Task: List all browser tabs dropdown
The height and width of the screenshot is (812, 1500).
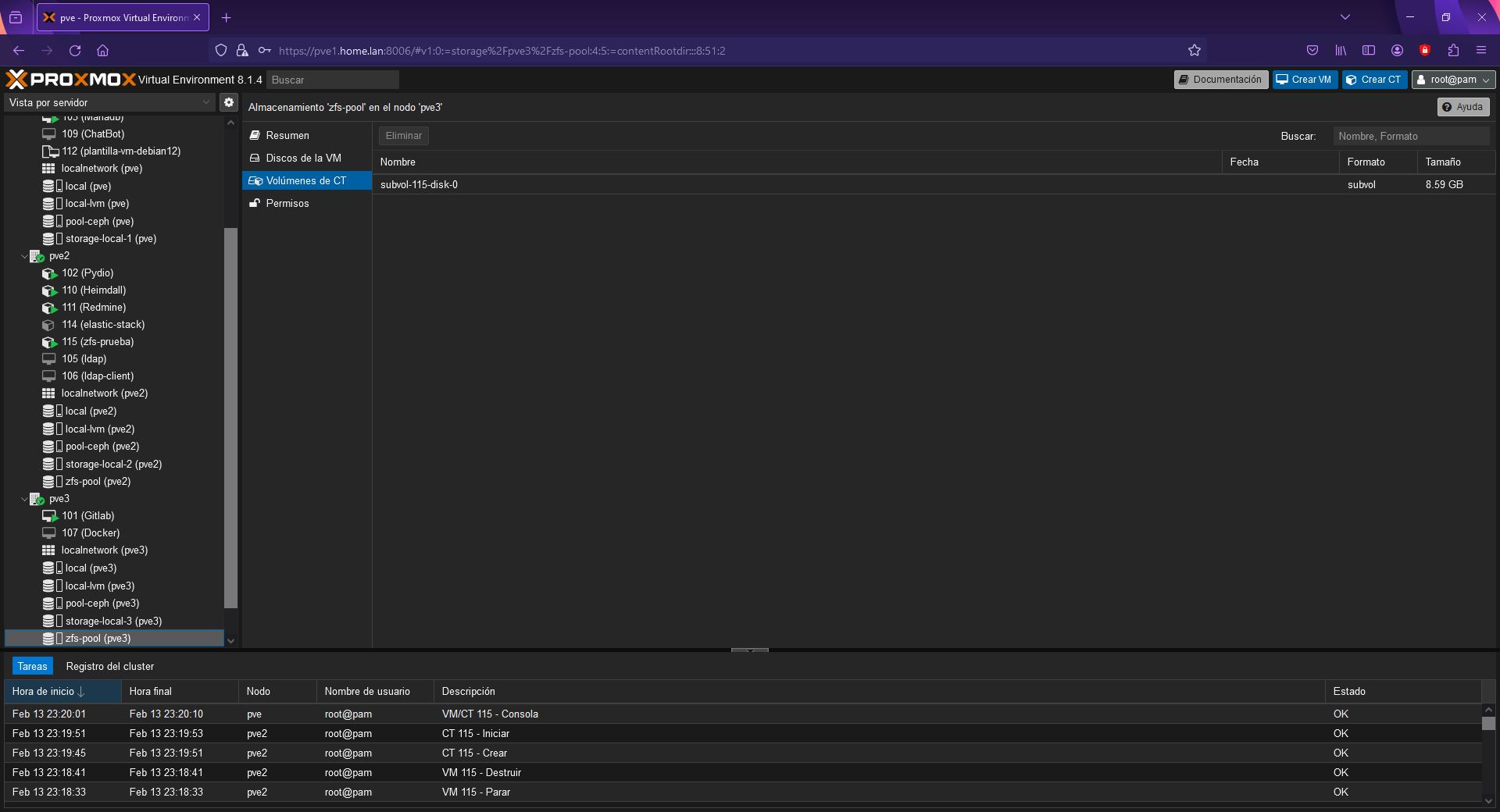Action: click(1345, 17)
